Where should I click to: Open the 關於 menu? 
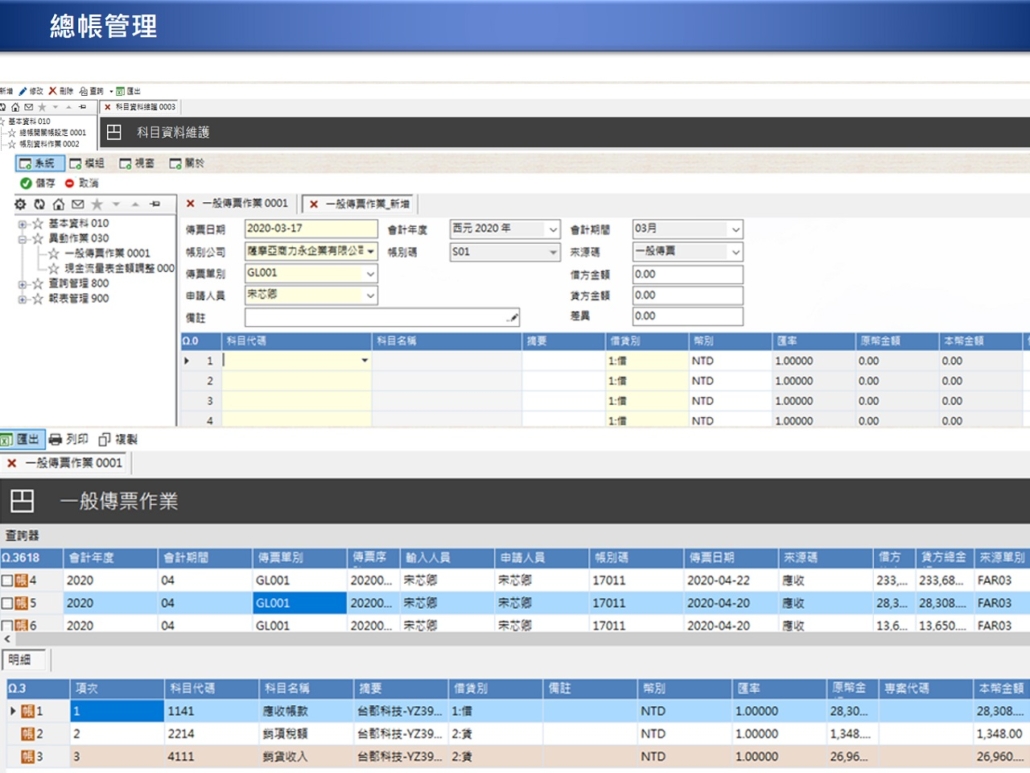[187, 163]
